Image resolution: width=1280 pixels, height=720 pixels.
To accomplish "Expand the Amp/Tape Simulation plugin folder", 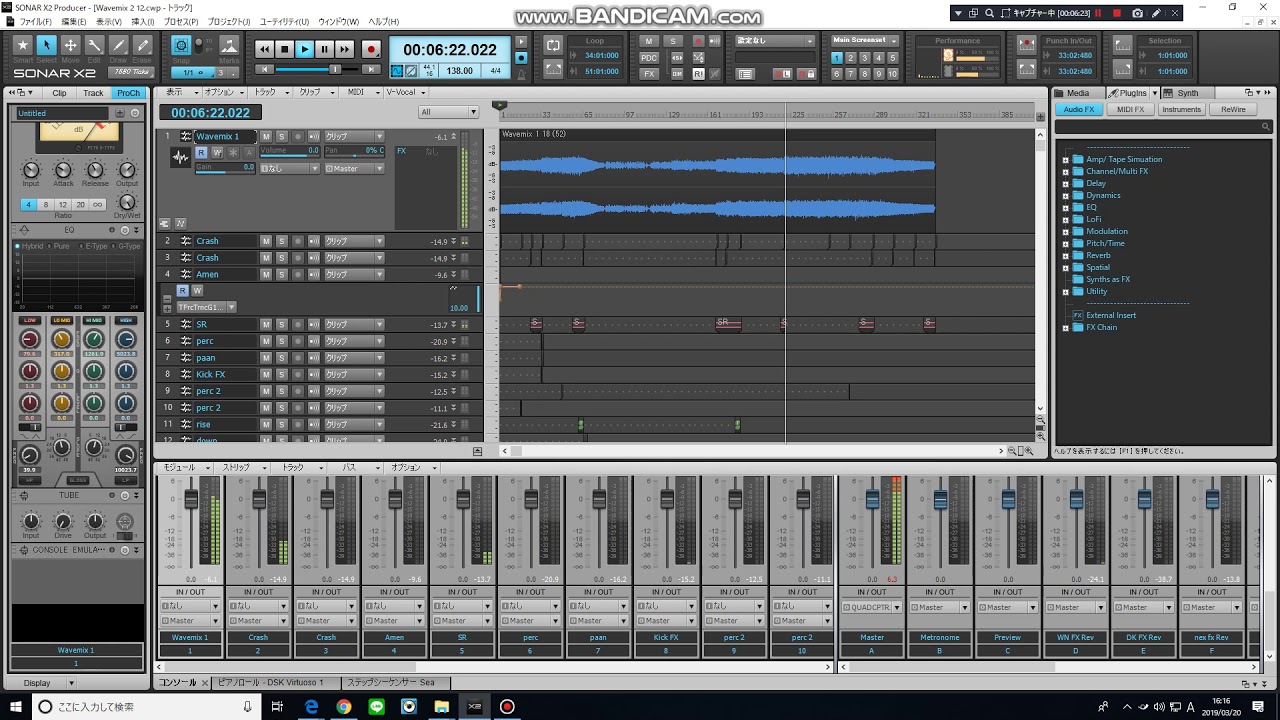I will 1066,159.
